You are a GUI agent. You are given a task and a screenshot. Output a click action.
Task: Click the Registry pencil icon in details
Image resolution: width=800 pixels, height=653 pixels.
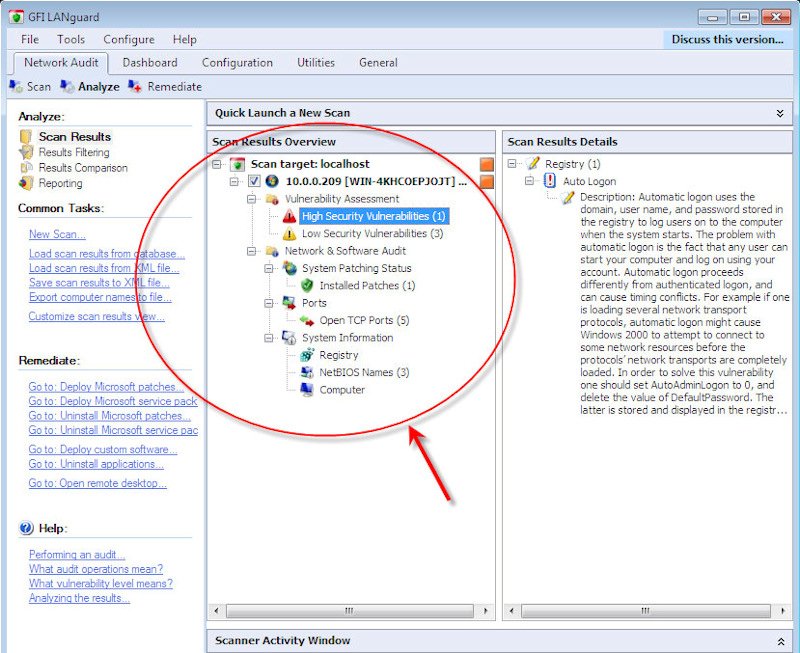[533, 163]
